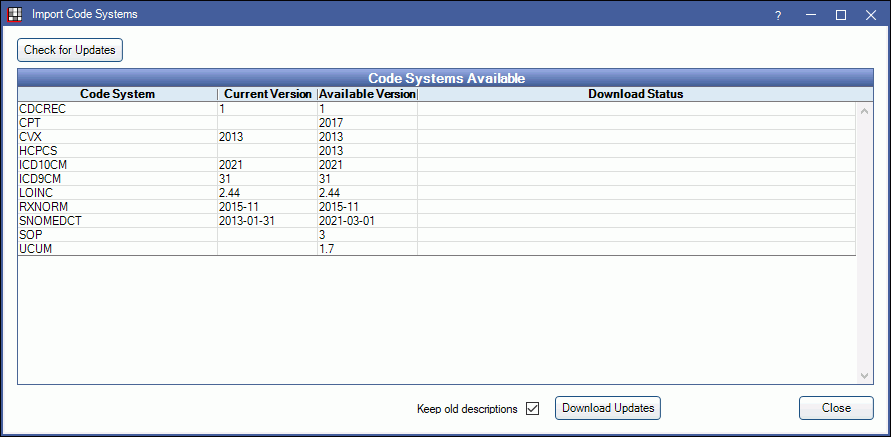Select the SNOMEDCT code system row
The width and height of the screenshot is (891, 437).
[437, 221]
